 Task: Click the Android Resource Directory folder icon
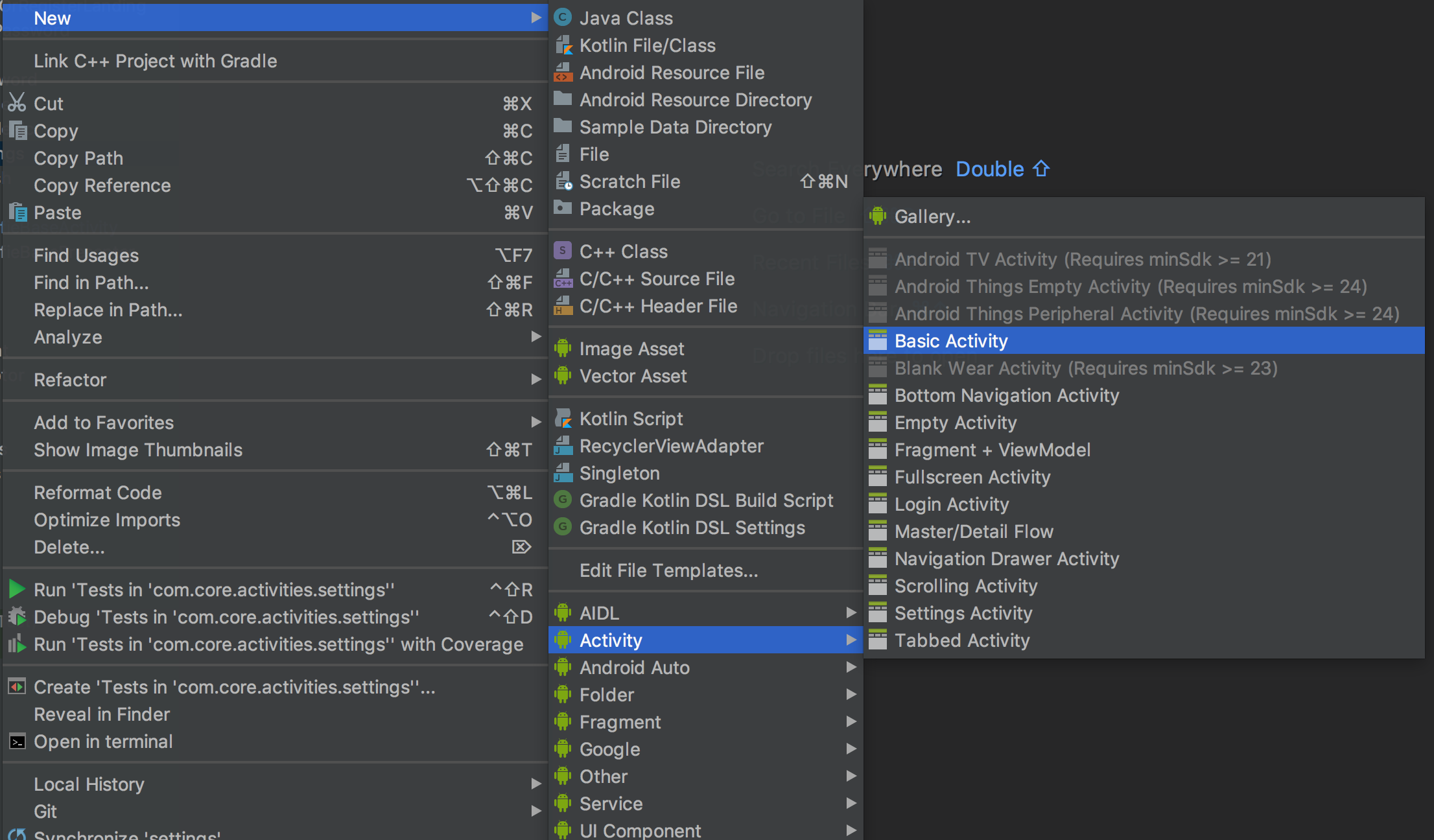(563, 99)
